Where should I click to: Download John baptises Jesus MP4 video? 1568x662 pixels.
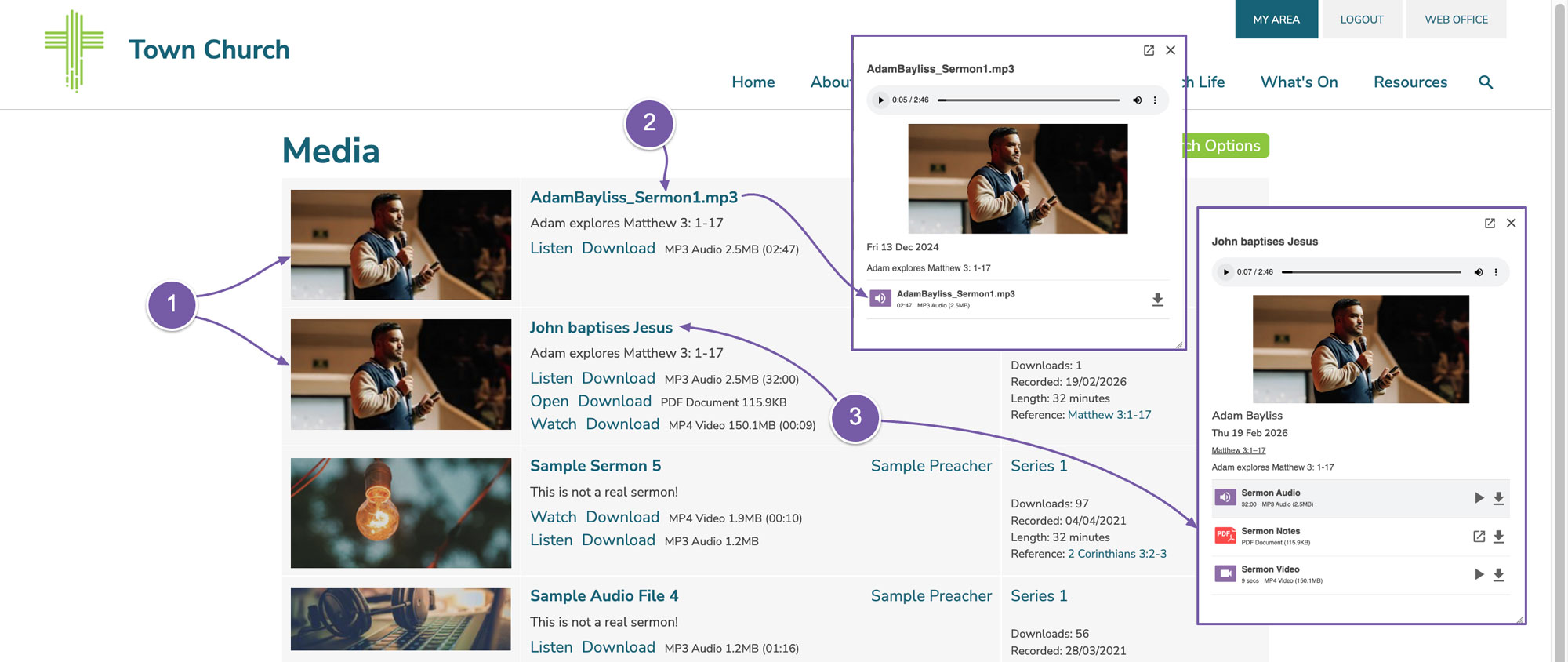click(x=622, y=424)
